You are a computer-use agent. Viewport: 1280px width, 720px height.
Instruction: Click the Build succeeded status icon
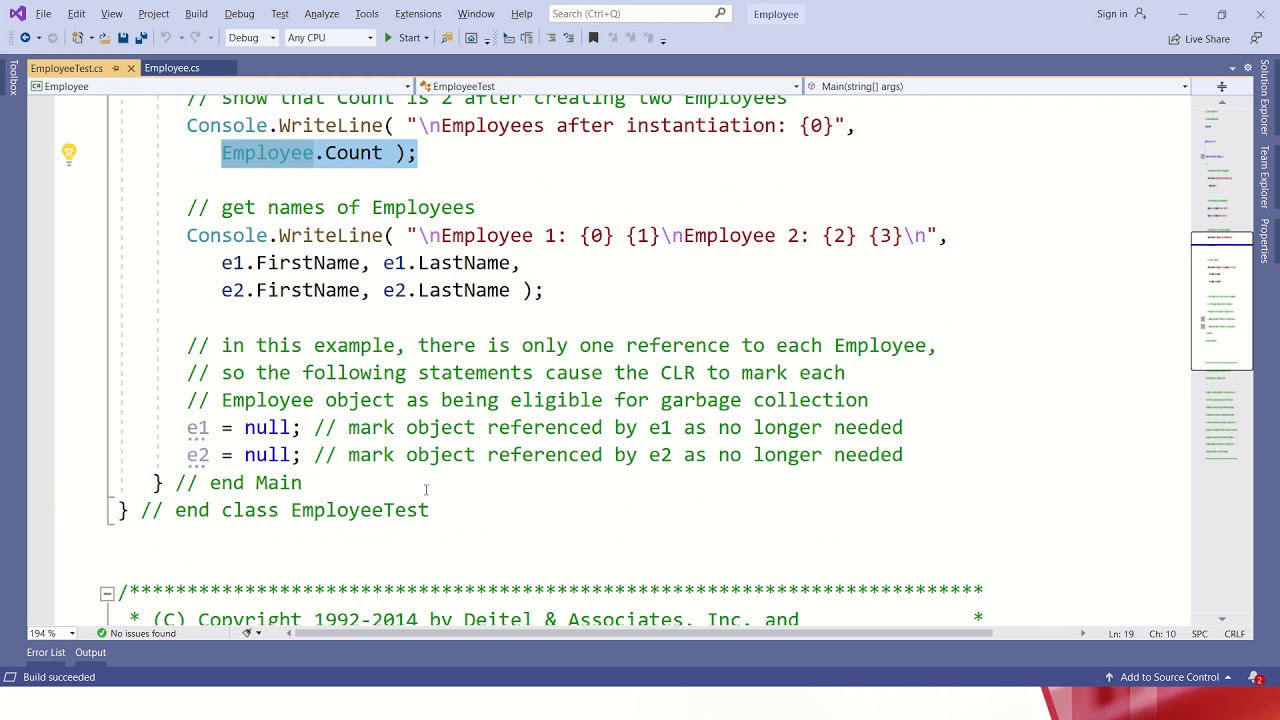[x=11, y=677]
